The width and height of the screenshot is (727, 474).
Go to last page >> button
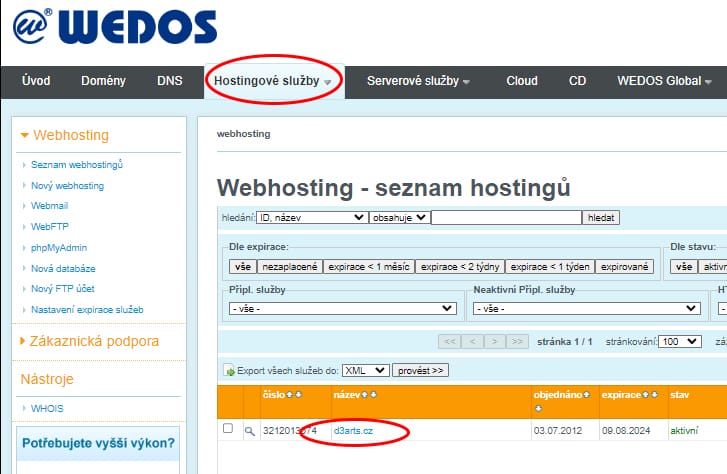tap(517, 342)
